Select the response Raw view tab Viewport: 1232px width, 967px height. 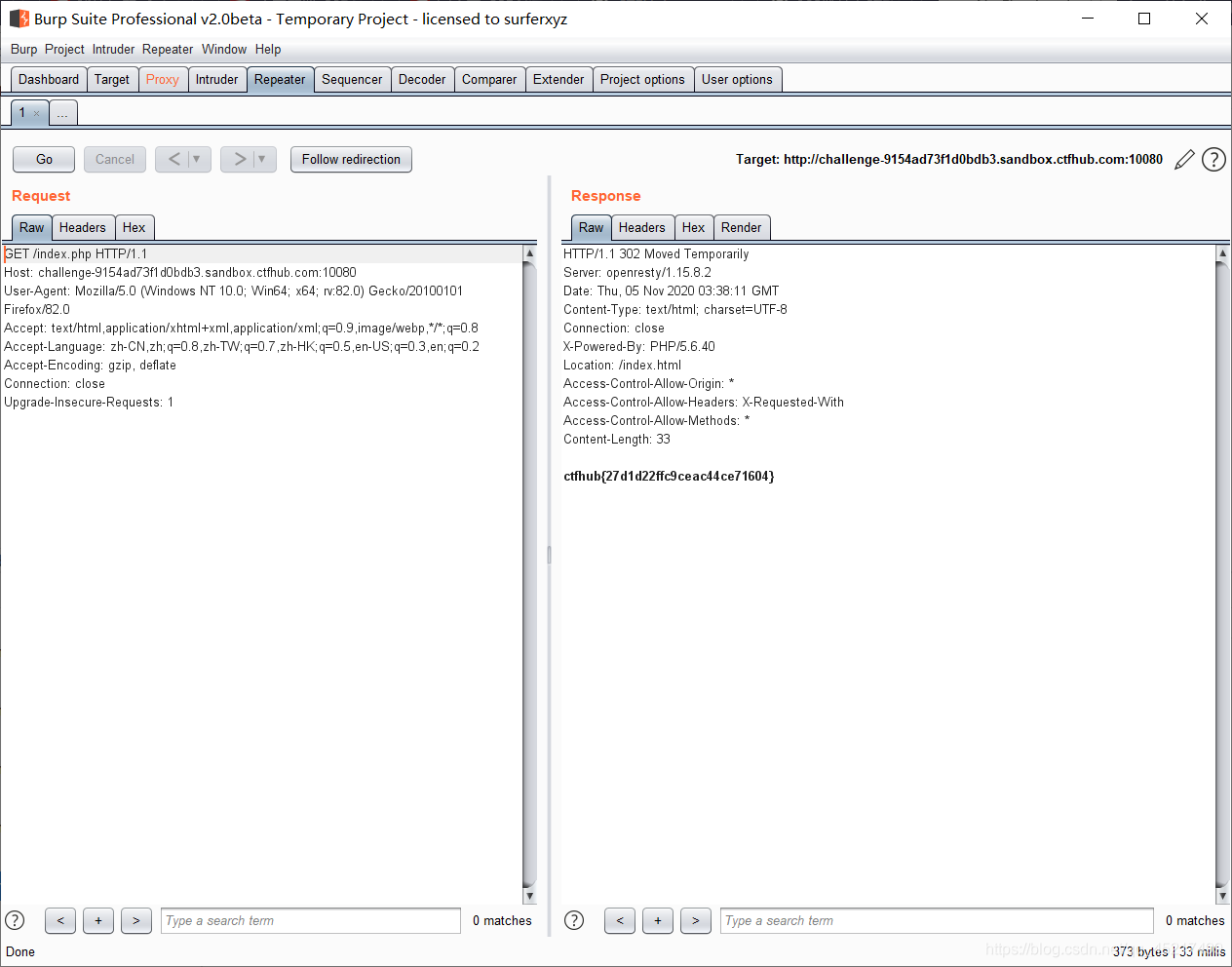(x=592, y=228)
